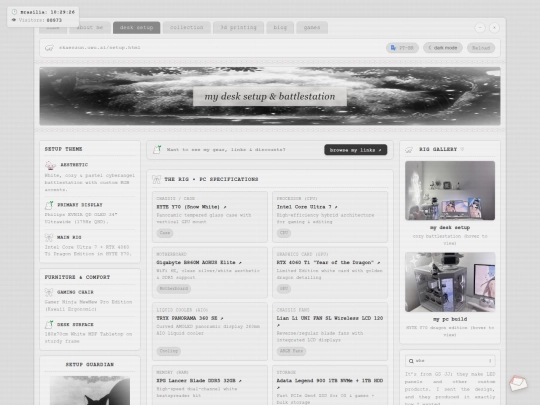Open the RTX 4060 Ti 'Year of the Dragon' link
The height and width of the screenshot is (405, 540).
(328, 262)
